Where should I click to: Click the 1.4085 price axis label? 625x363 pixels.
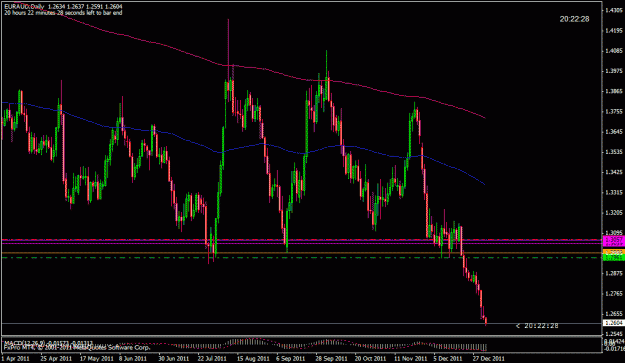[x=614, y=51]
